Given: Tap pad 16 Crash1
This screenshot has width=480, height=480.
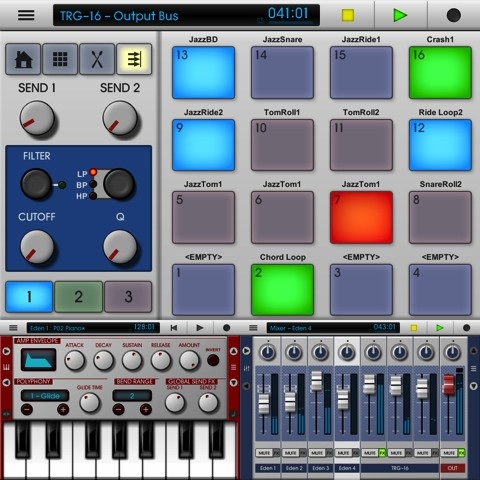Looking at the screenshot, I should pos(440,73).
